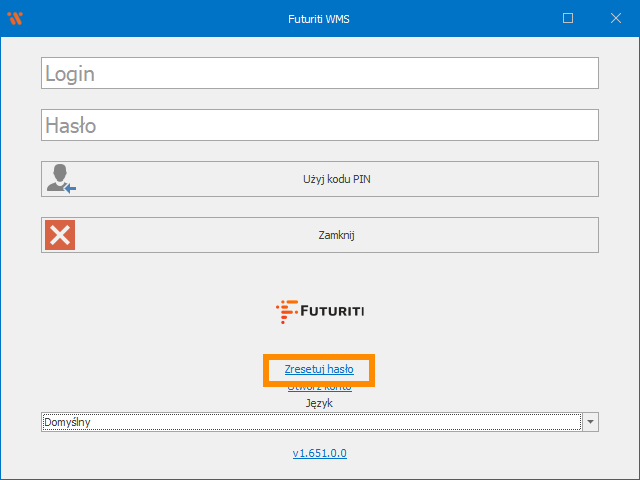Viewport: 640px width, 480px height.
Task: Focus the Login input field
Action: coord(320,73)
